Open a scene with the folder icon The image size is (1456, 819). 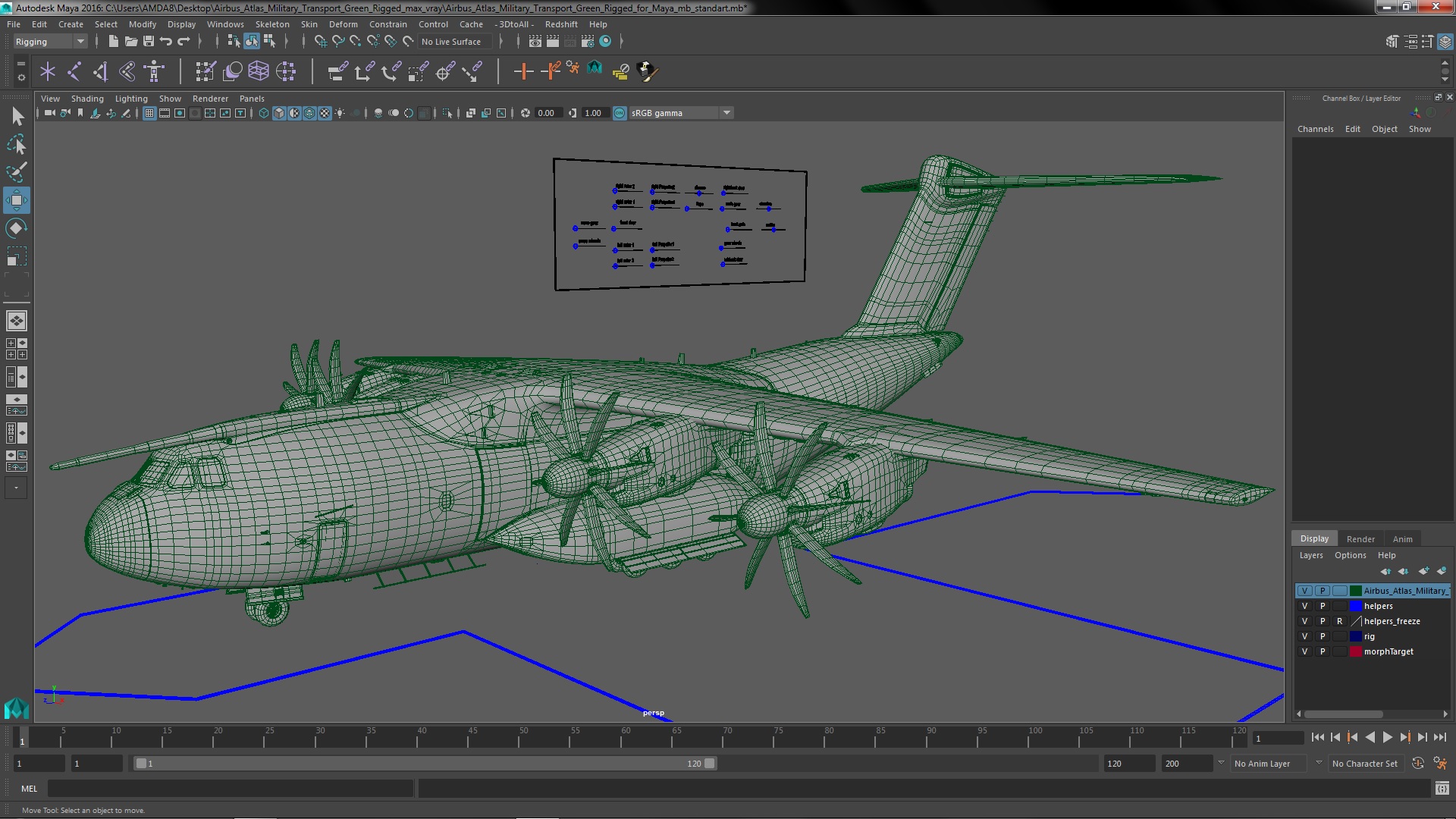coord(130,41)
